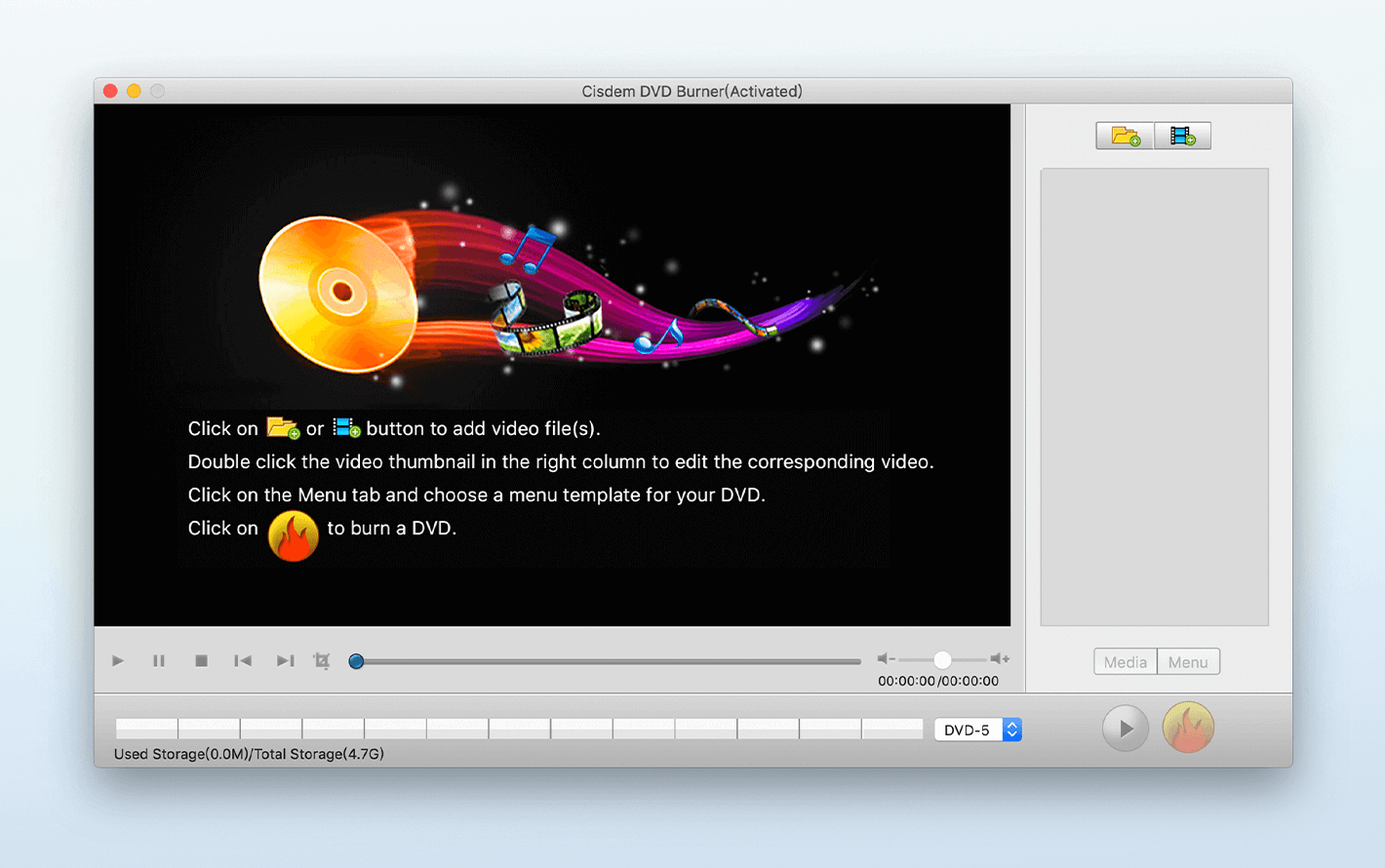
Task: Click the volume up speaker icon
Action: point(1000,659)
